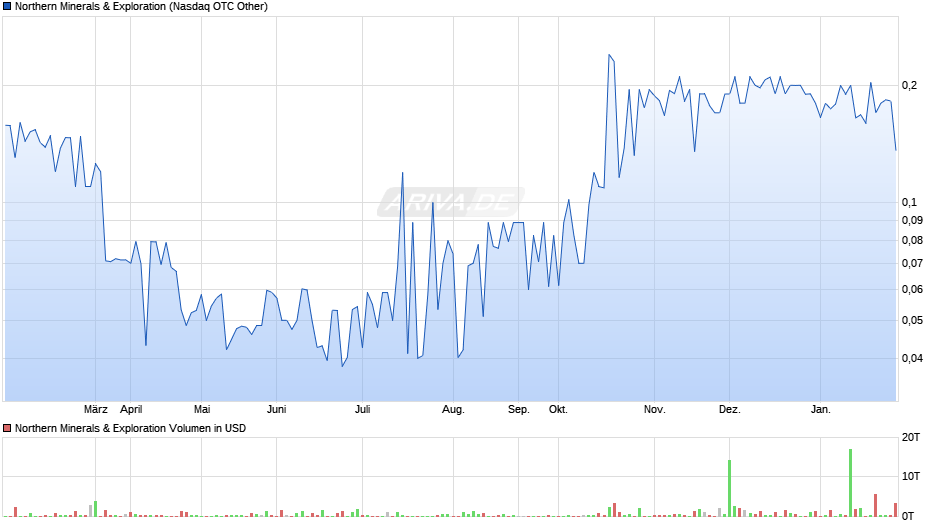The height and width of the screenshot is (526, 940).
Task: Click the 'Okt.' axis label
Action: pyautogui.click(x=558, y=410)
